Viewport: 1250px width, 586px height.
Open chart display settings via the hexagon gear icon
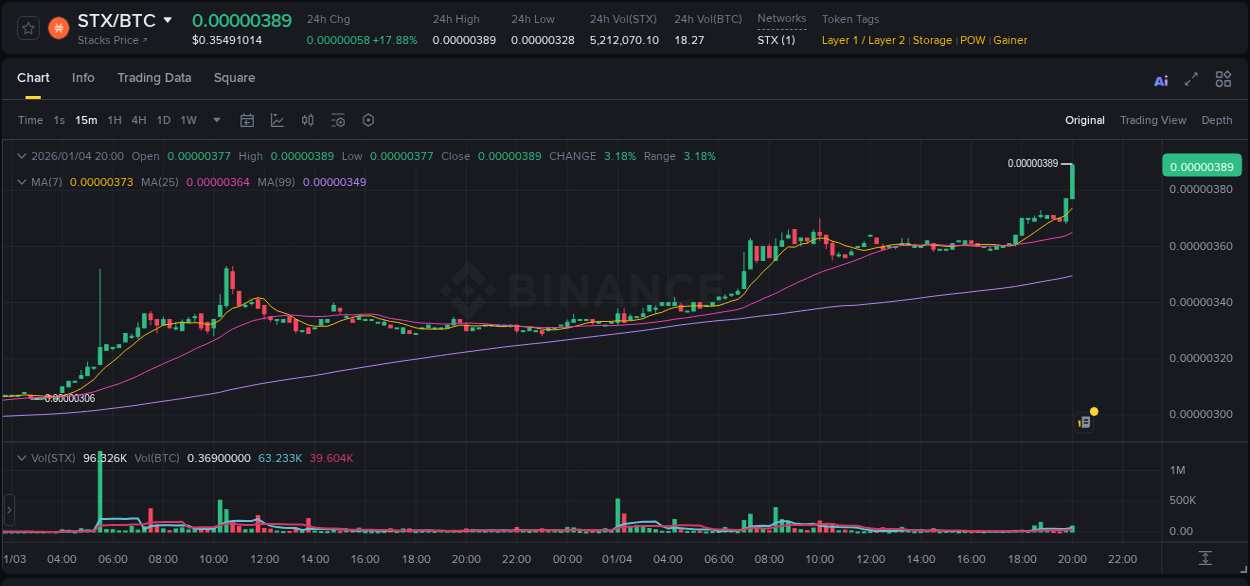click(368, 120)
